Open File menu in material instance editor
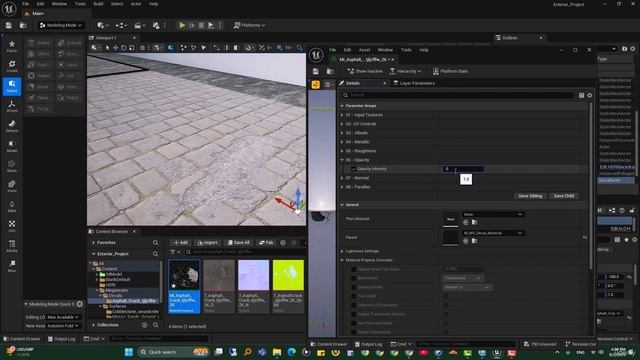 332,50
